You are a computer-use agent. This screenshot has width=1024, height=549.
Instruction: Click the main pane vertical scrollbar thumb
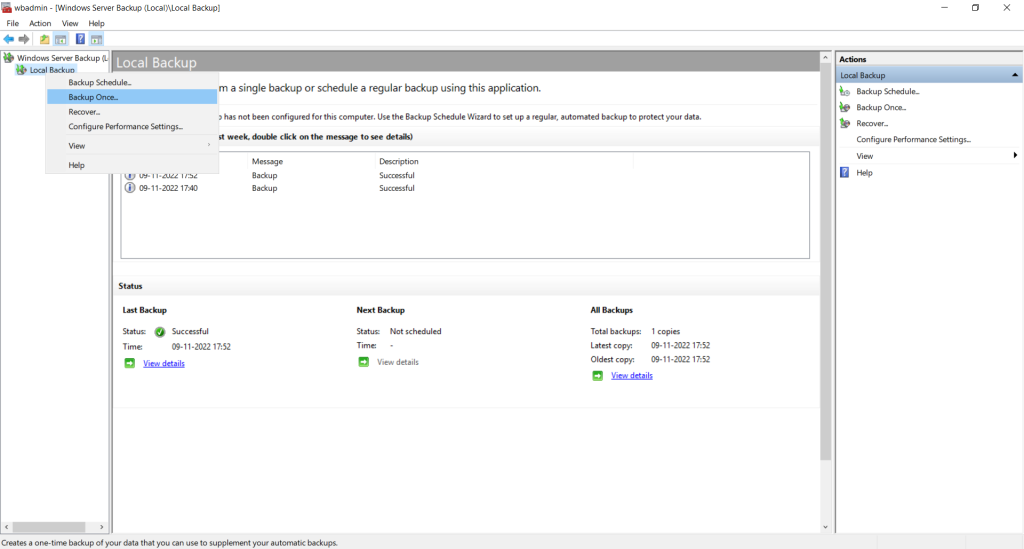(825, 262)
